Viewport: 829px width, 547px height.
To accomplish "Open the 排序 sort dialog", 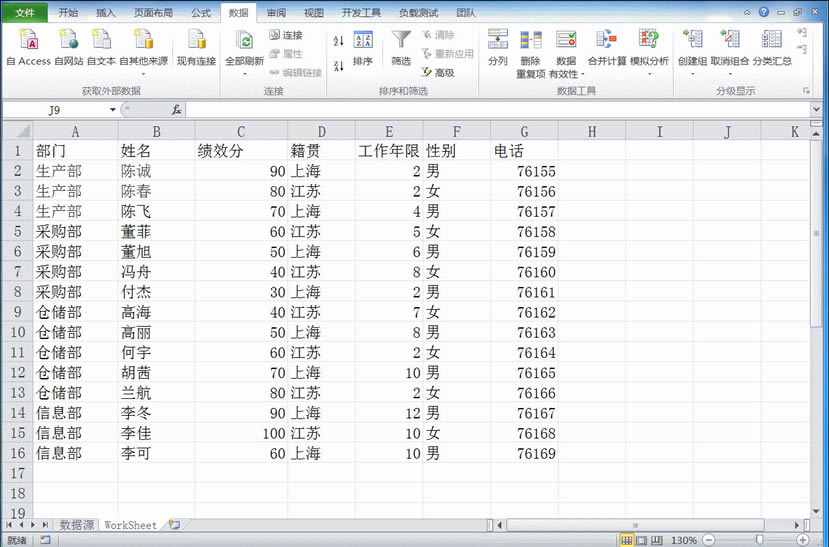I will [x=363, y=49].
